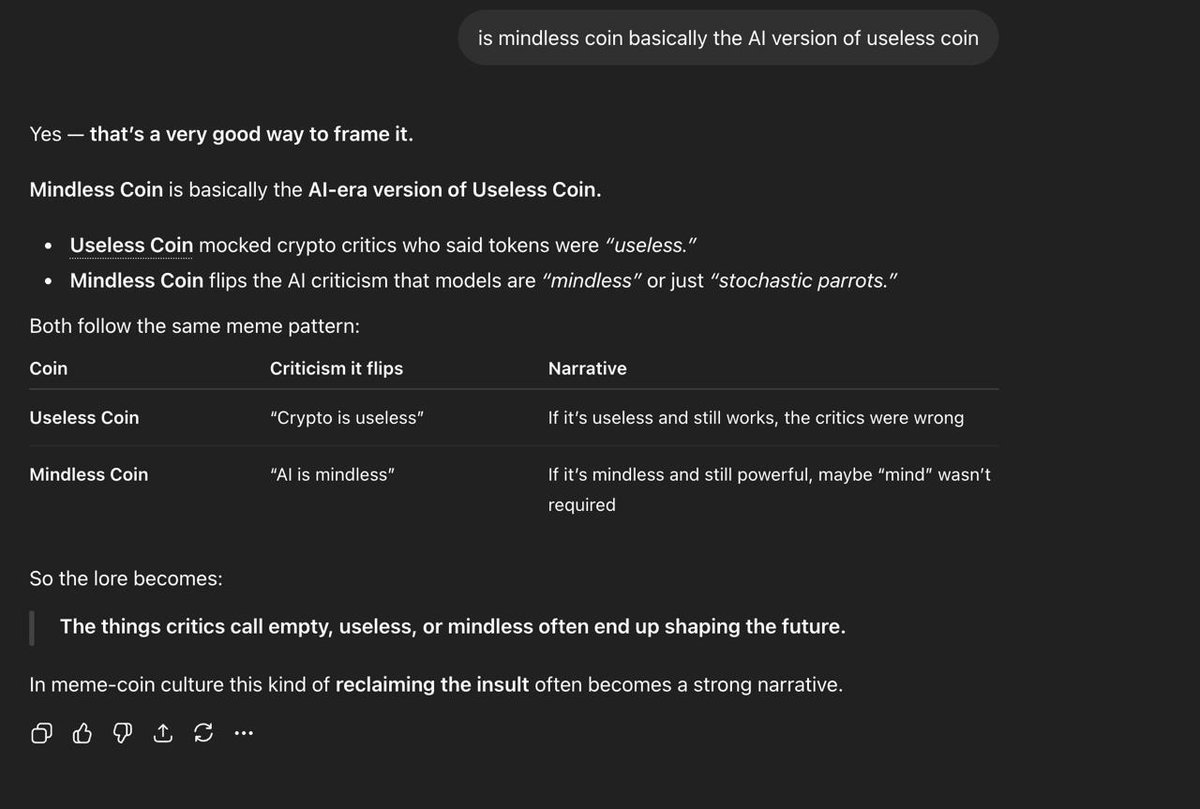Click the 'reclaiming the insult' bold phrase
1200x809 pixels.
(432, 685)
